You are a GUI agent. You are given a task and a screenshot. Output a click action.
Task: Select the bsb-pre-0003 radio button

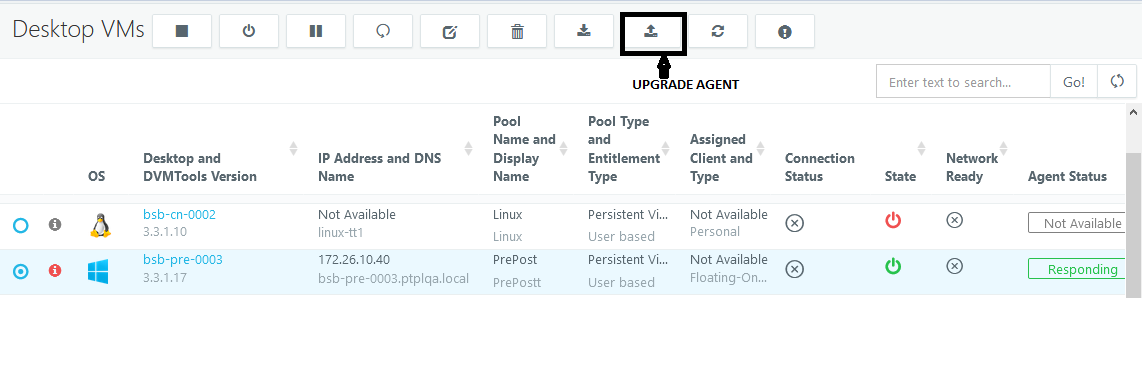tap(20, 272)
